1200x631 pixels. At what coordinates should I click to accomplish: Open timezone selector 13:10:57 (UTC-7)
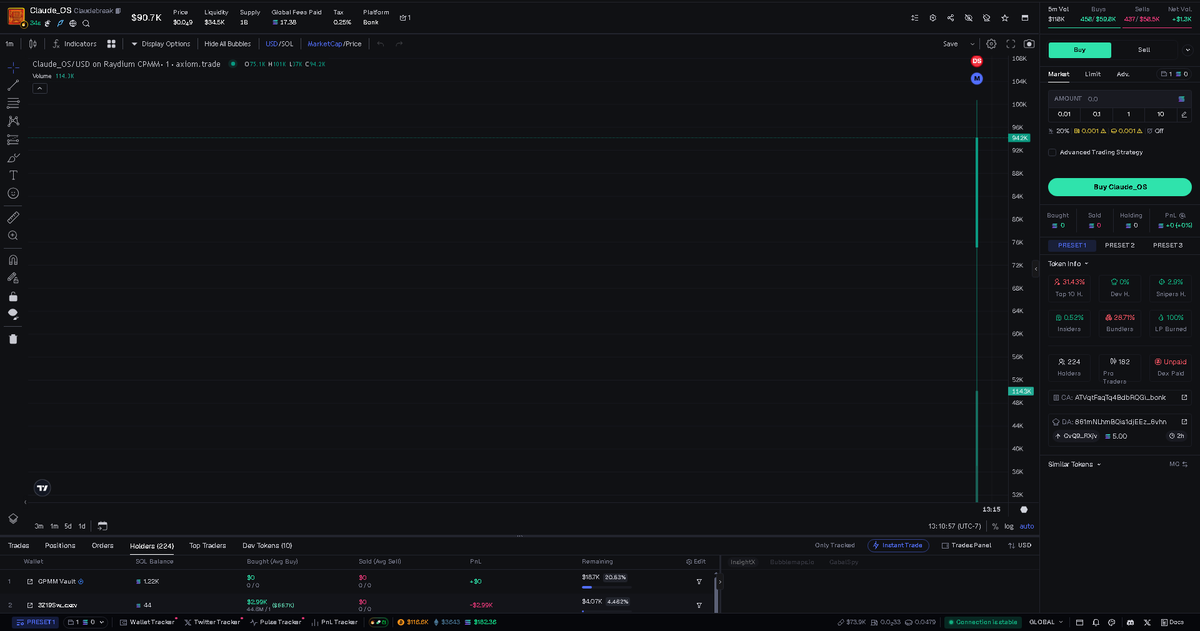[x=956, y=526]
